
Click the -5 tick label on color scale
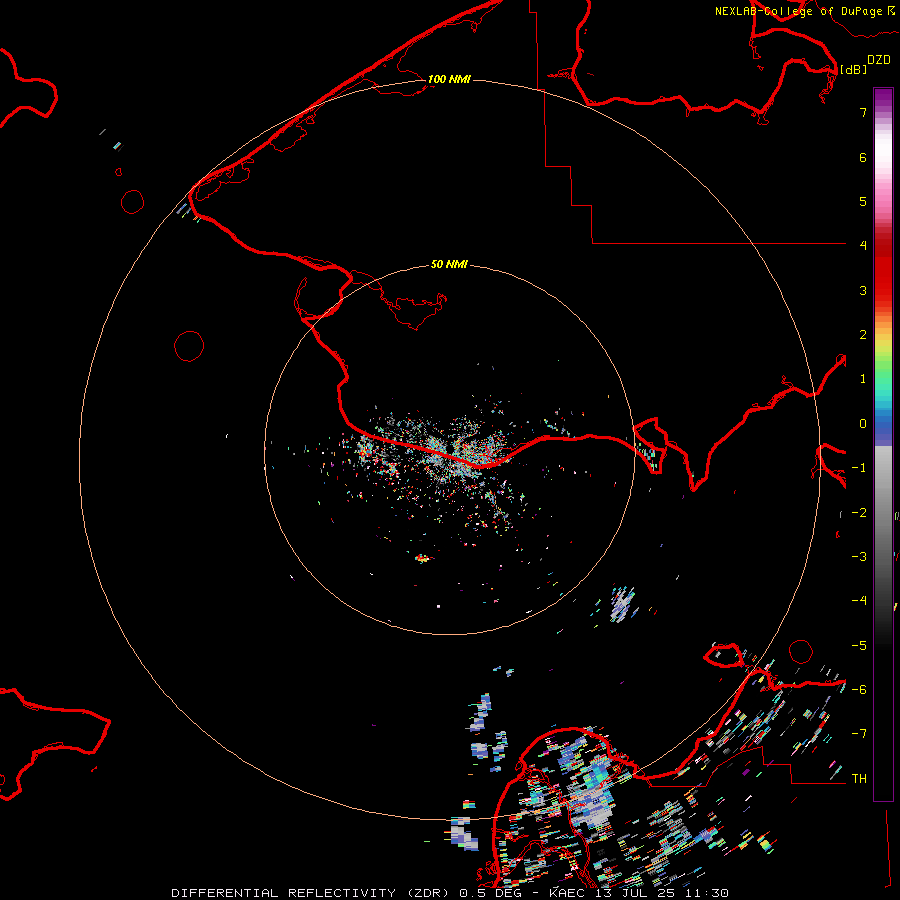point(859,646)
